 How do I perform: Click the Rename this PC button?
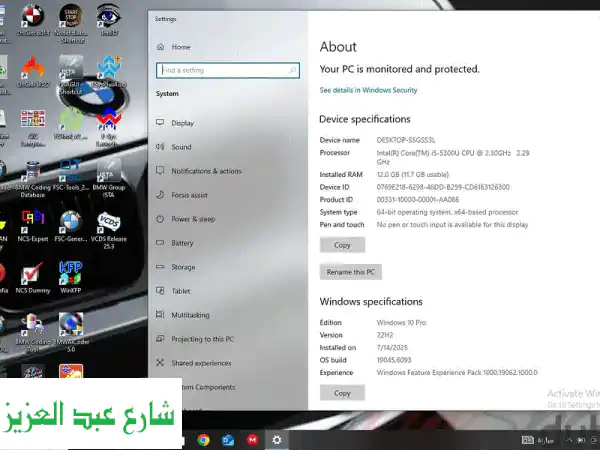(351, 272)
